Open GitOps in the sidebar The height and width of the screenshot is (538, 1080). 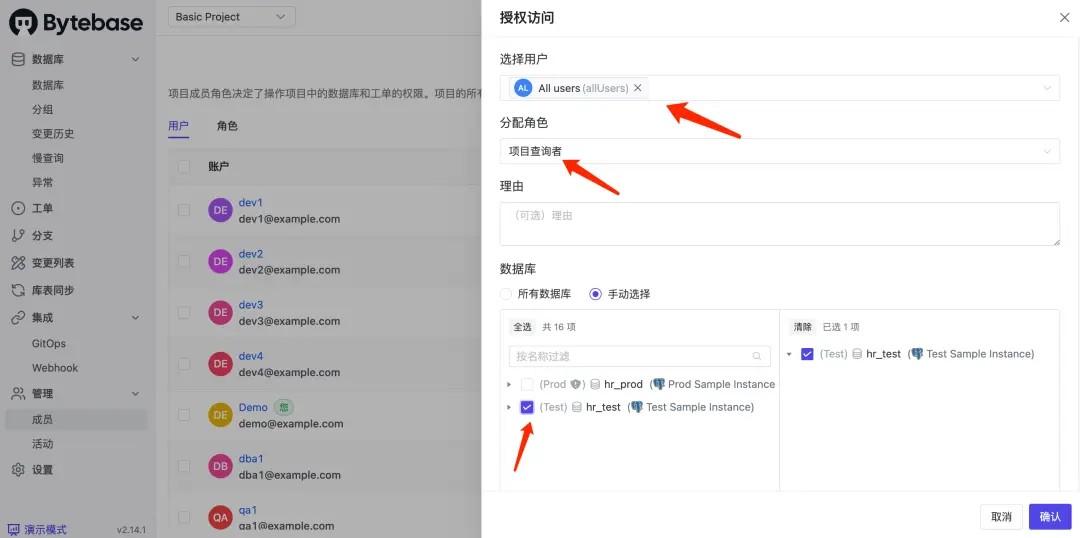[x=49, y=343]
